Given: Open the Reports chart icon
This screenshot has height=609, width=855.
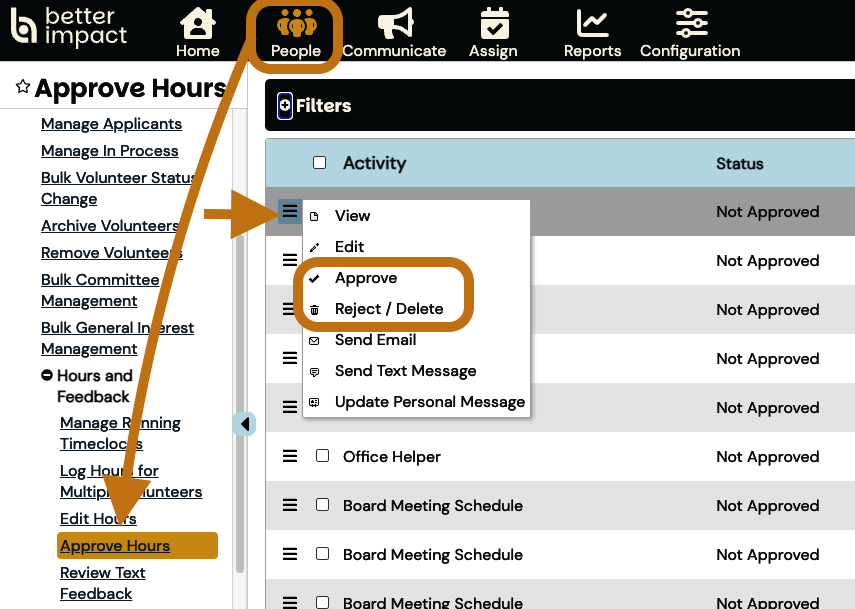Looking at the screenshot, I should [592, 24].
